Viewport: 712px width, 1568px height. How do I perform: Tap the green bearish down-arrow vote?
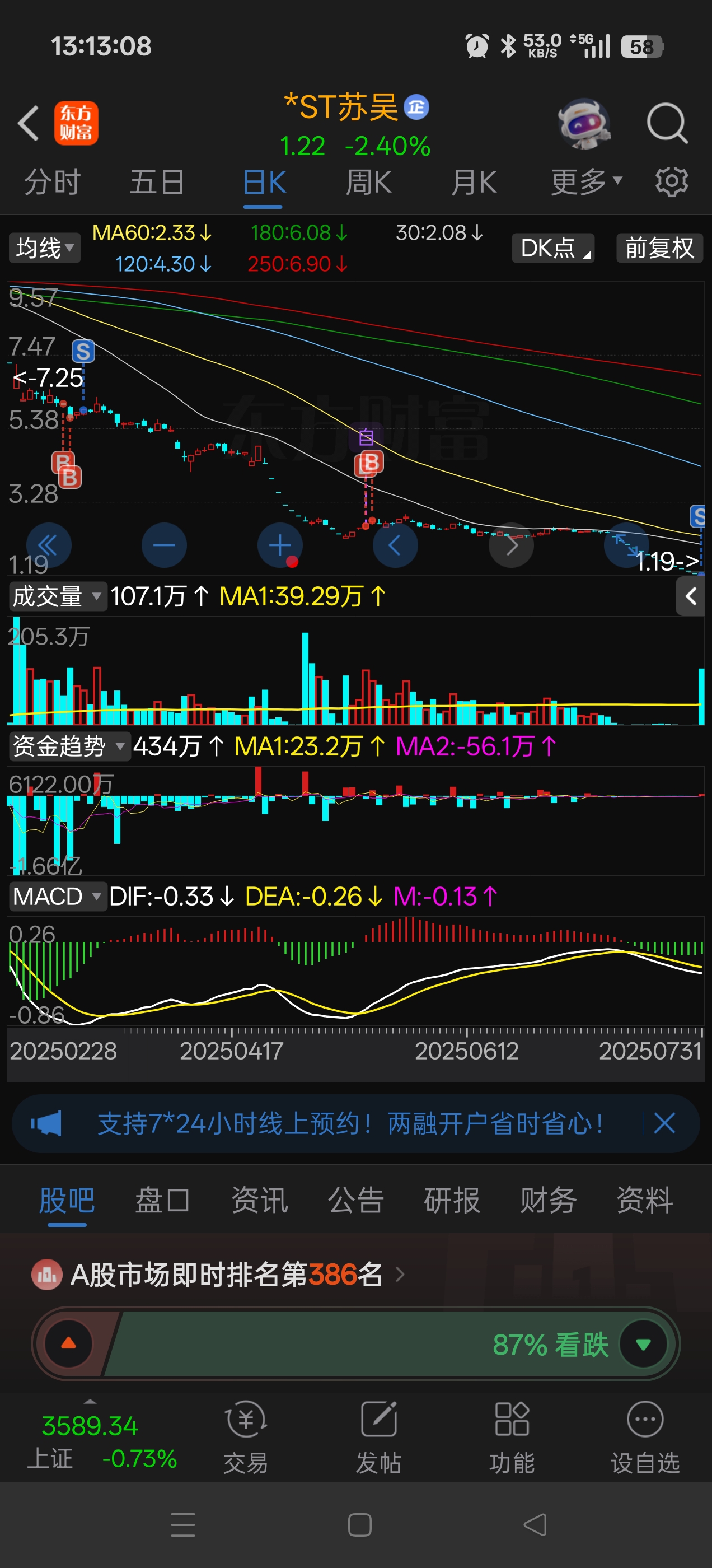[x=643, y=1344]
